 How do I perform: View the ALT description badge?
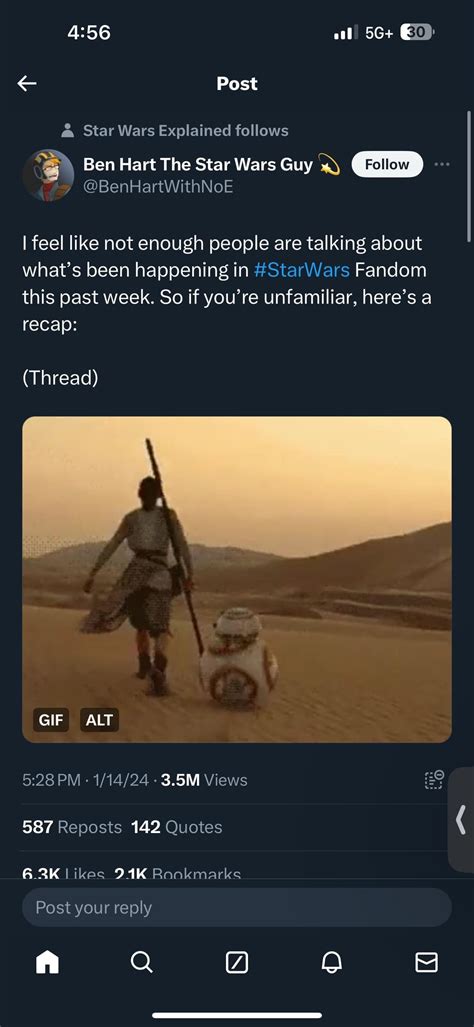100,720
